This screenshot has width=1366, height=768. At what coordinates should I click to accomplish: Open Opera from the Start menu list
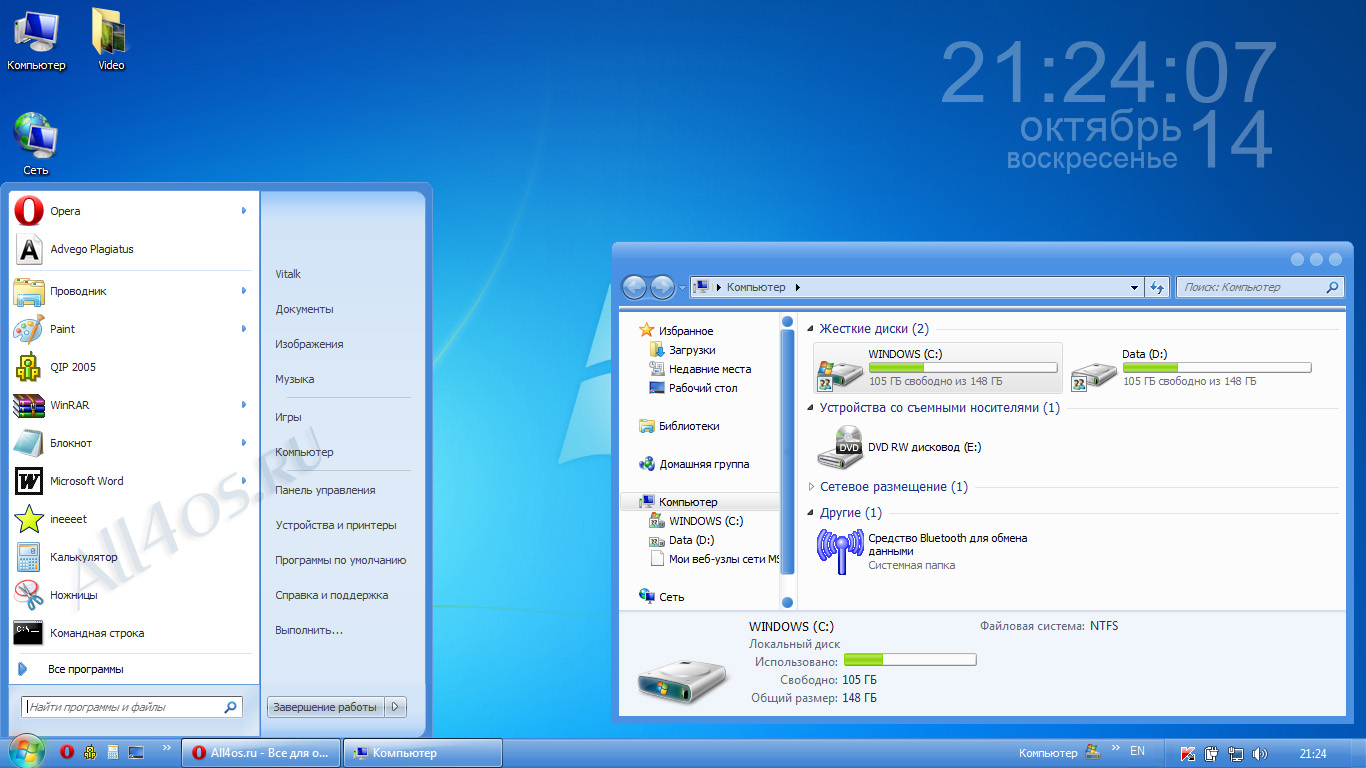130,211
